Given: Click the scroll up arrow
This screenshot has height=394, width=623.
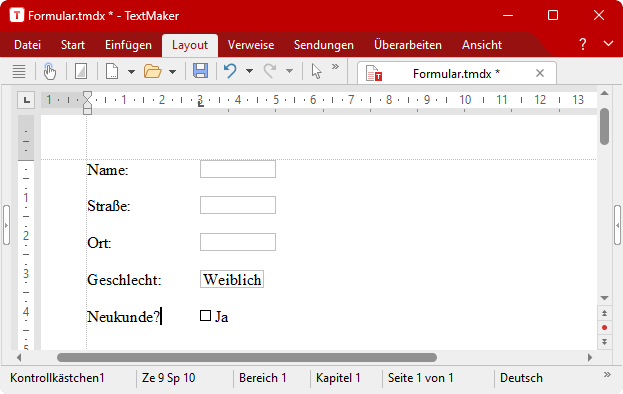Looking at the screenshot, I should [604, 93].
